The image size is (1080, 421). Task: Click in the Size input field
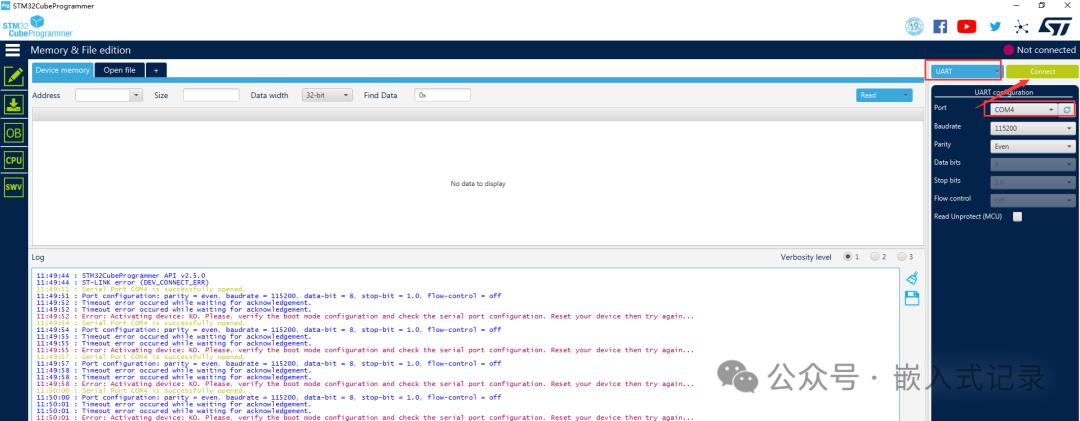click(x=211, y=95)
